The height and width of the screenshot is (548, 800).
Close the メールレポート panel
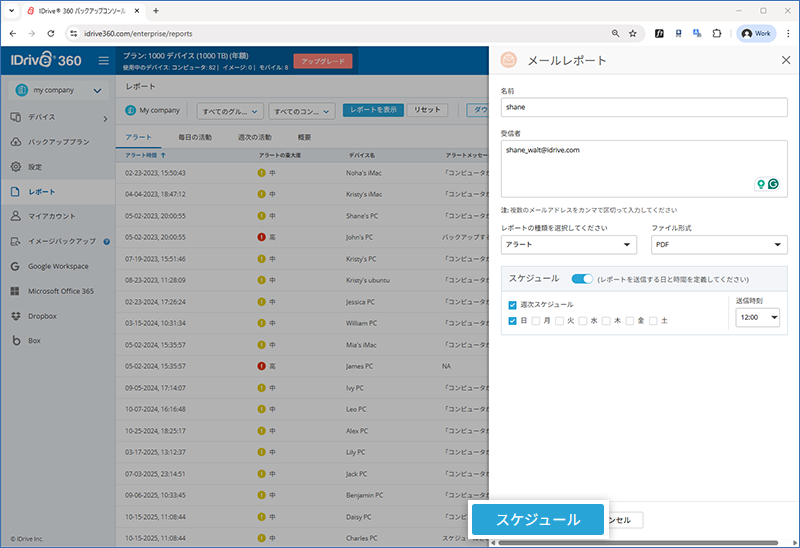coord(785,60)
